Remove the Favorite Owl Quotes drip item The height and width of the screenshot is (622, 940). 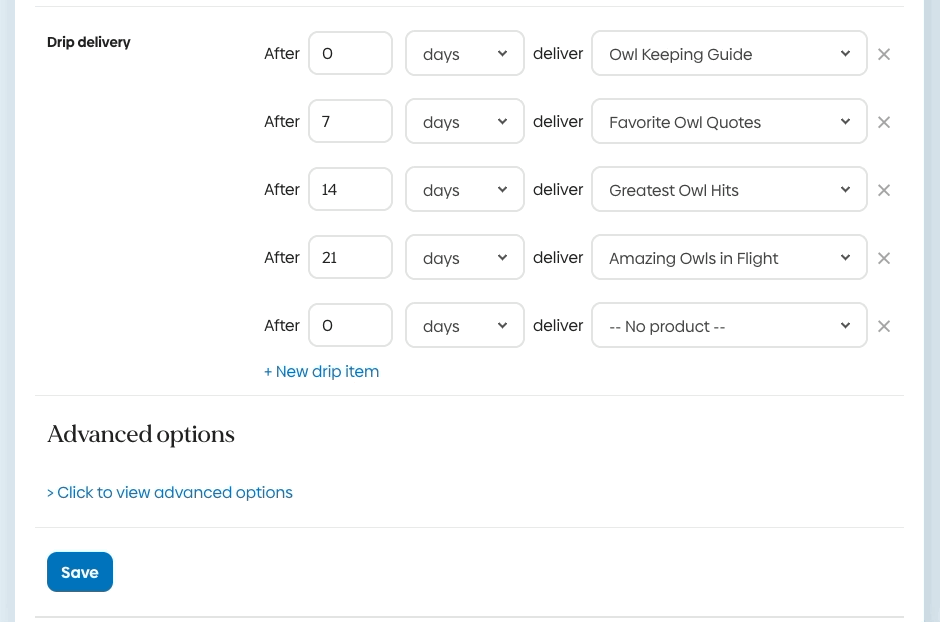click(x=884, y=122)
